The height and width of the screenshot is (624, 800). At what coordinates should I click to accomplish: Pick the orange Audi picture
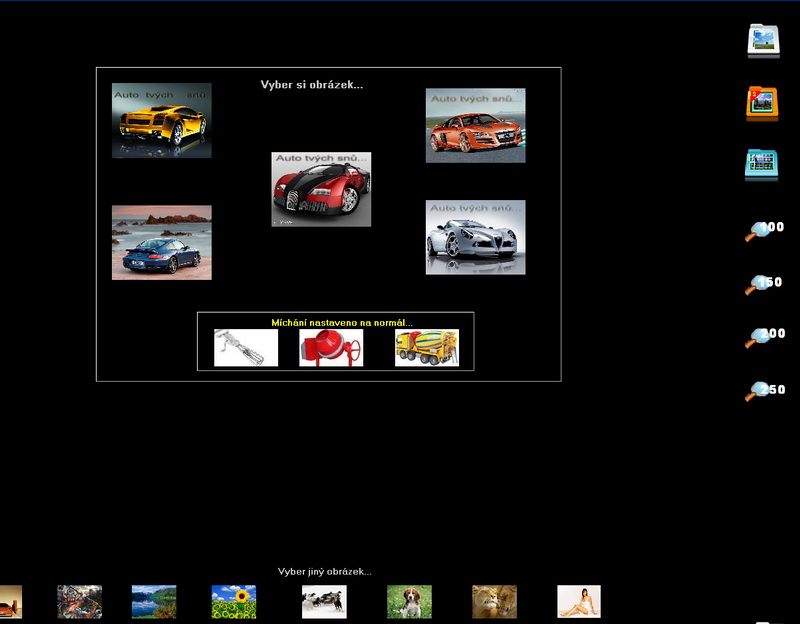[475, 126]
